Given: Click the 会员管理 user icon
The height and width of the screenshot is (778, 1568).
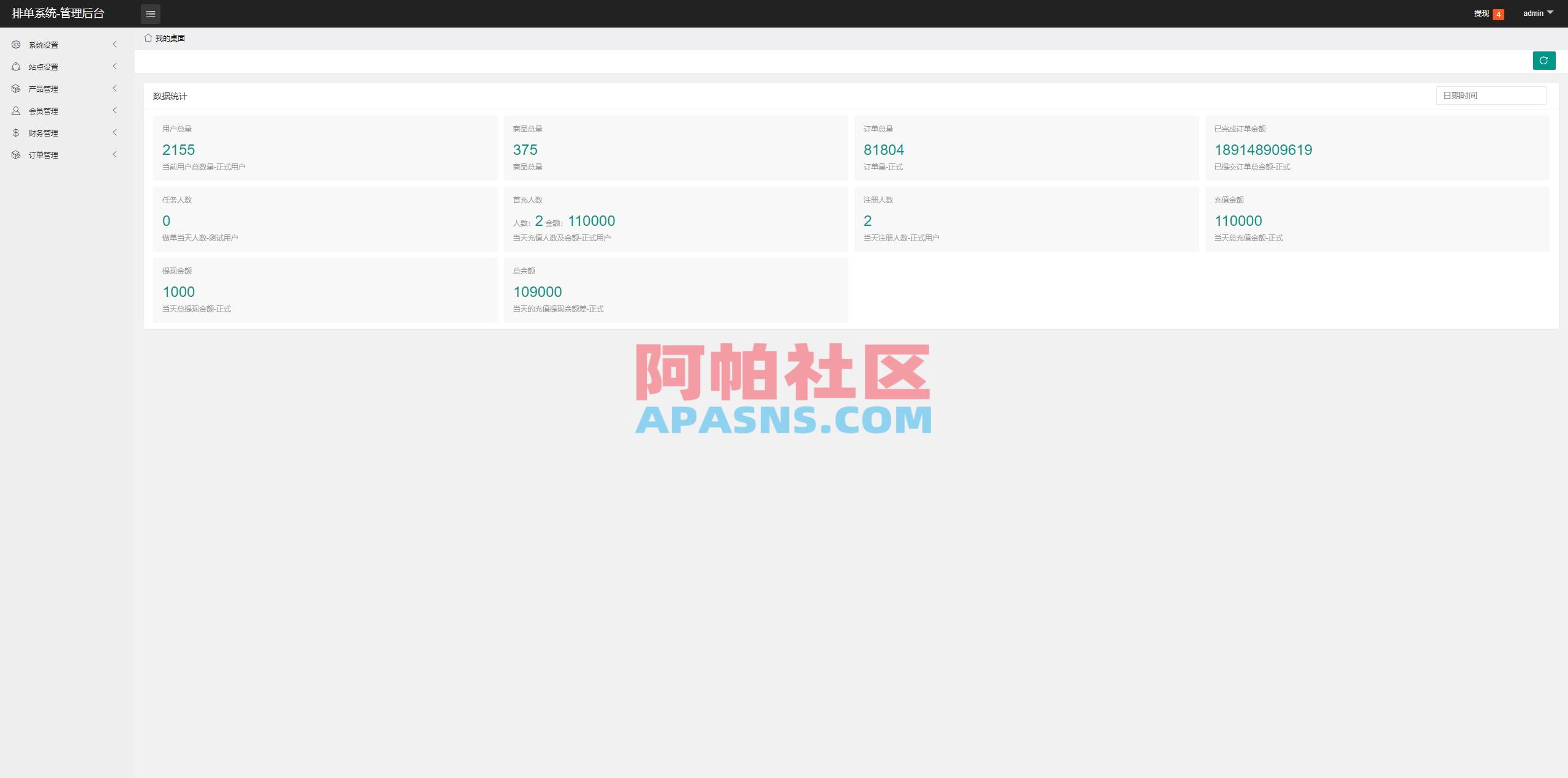Looking at the screenshot, I should [x=15, y=111].
